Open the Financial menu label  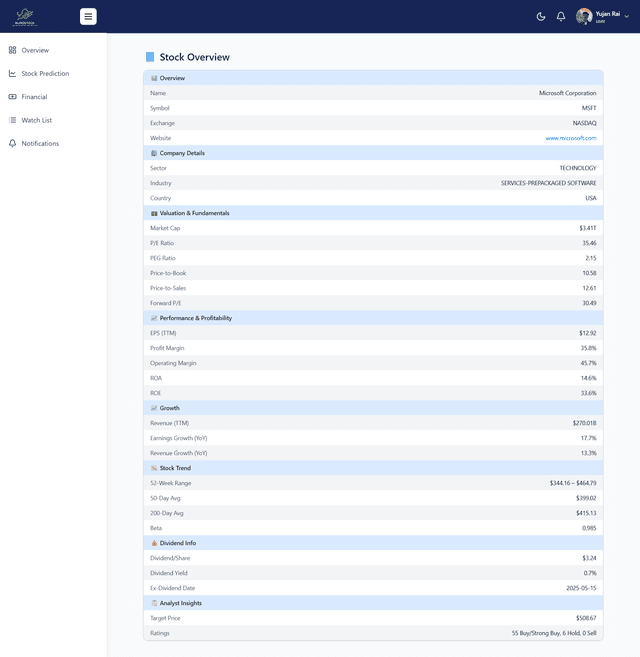[x=34, y=97]
